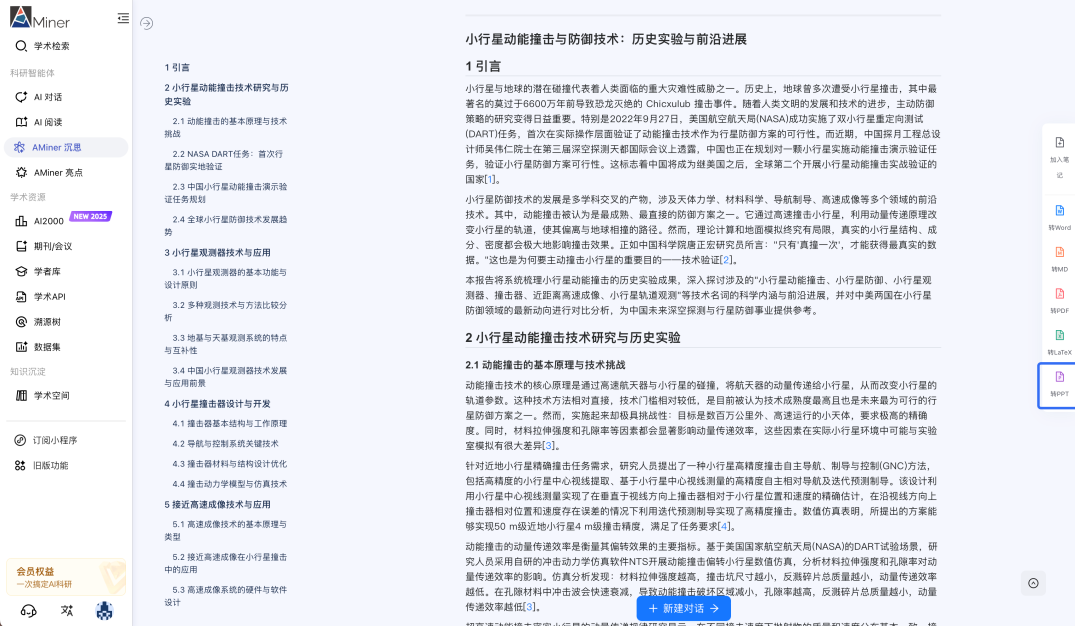Collapse the sidebar using the top hamburger icon
Screen dimensions: 1075x626
[x=122, y=17]
